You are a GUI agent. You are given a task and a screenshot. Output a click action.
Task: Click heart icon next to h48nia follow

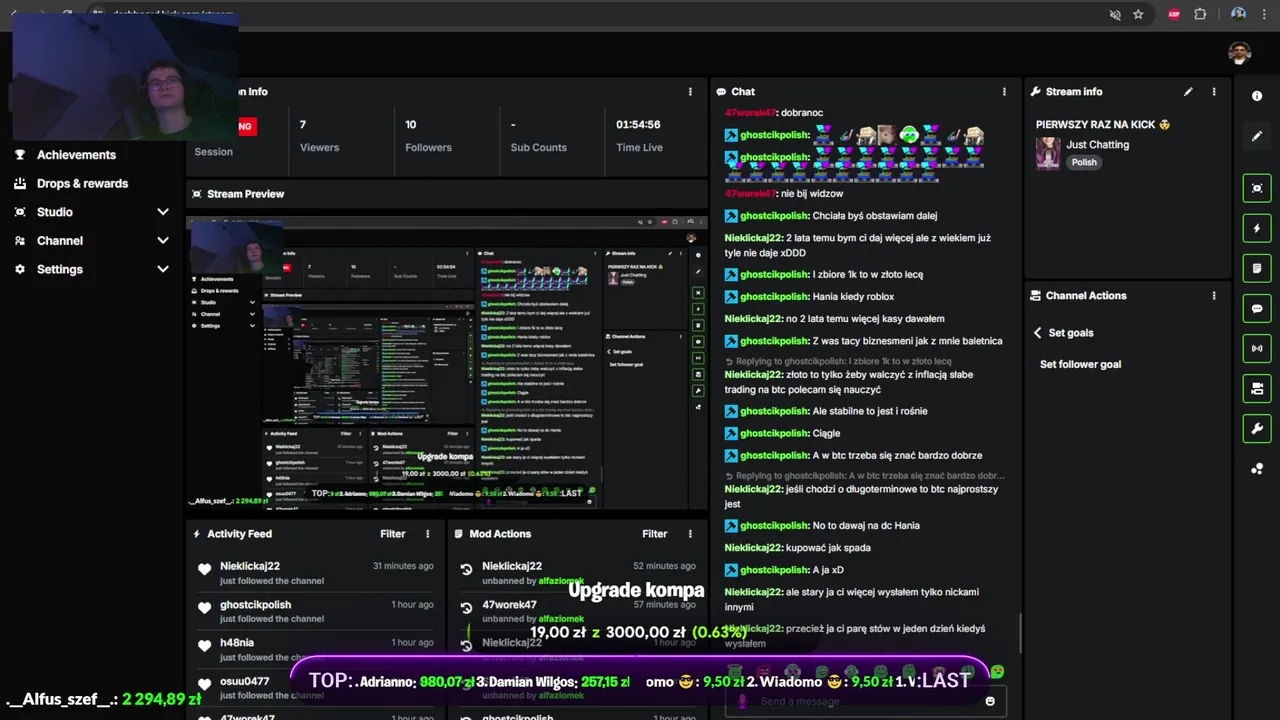[x=205, y=646]
